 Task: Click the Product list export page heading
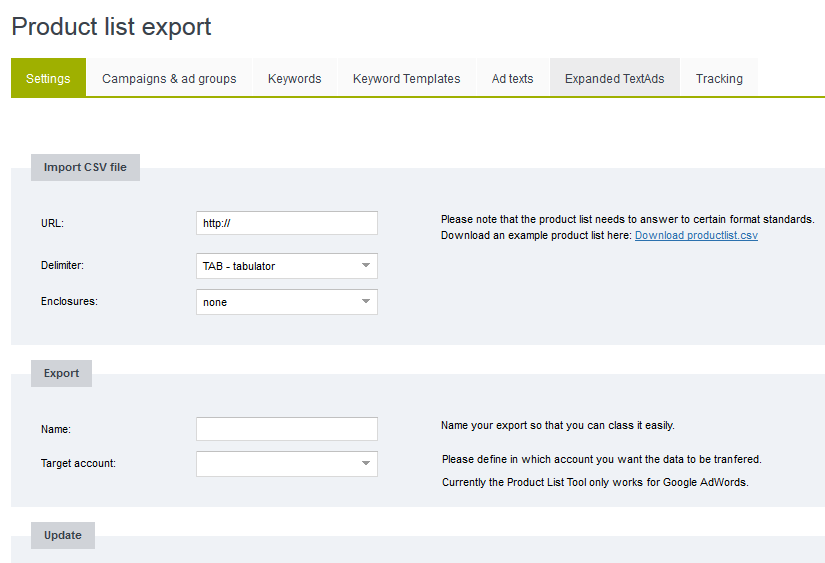111,27
